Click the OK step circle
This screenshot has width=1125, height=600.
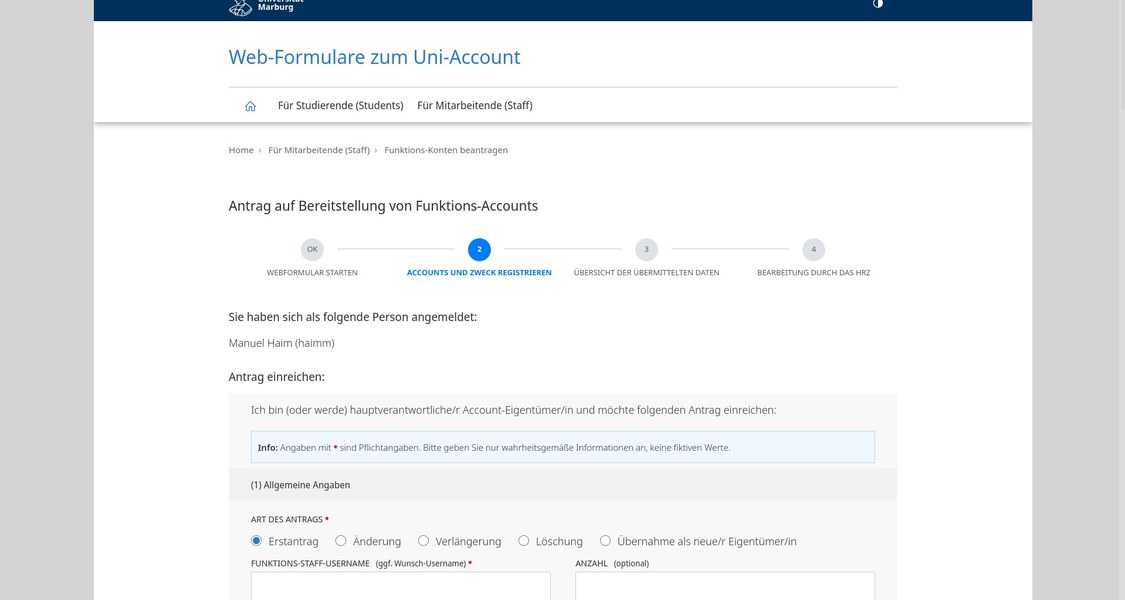coord(312,250)
